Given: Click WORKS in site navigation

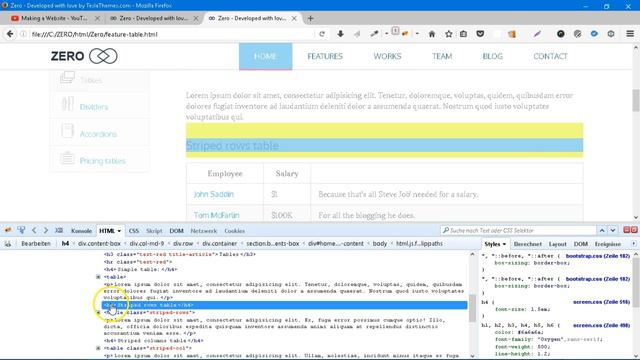Looking at the screenshot, I should [x=387, y=56].
